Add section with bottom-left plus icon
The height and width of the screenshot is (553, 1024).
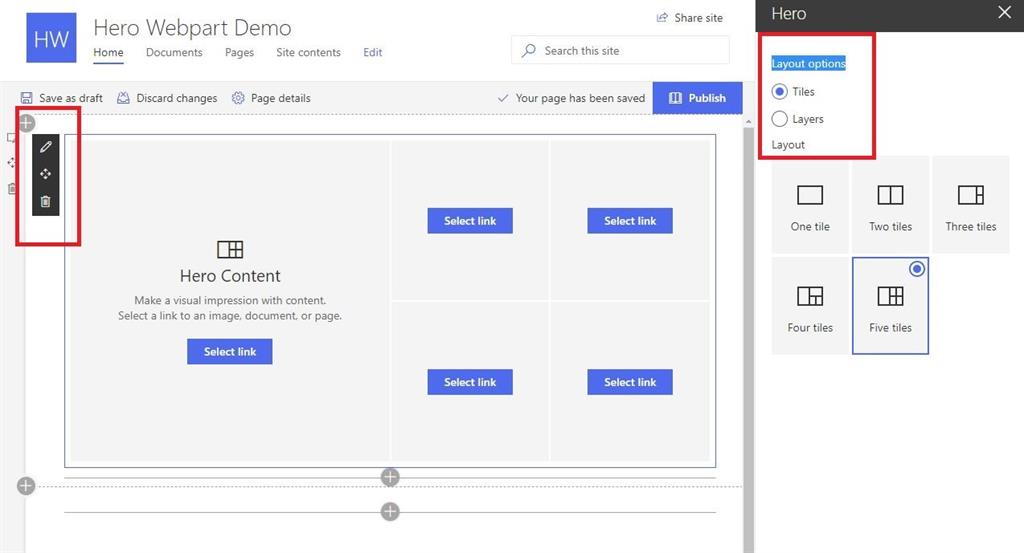tap(26, 486)
